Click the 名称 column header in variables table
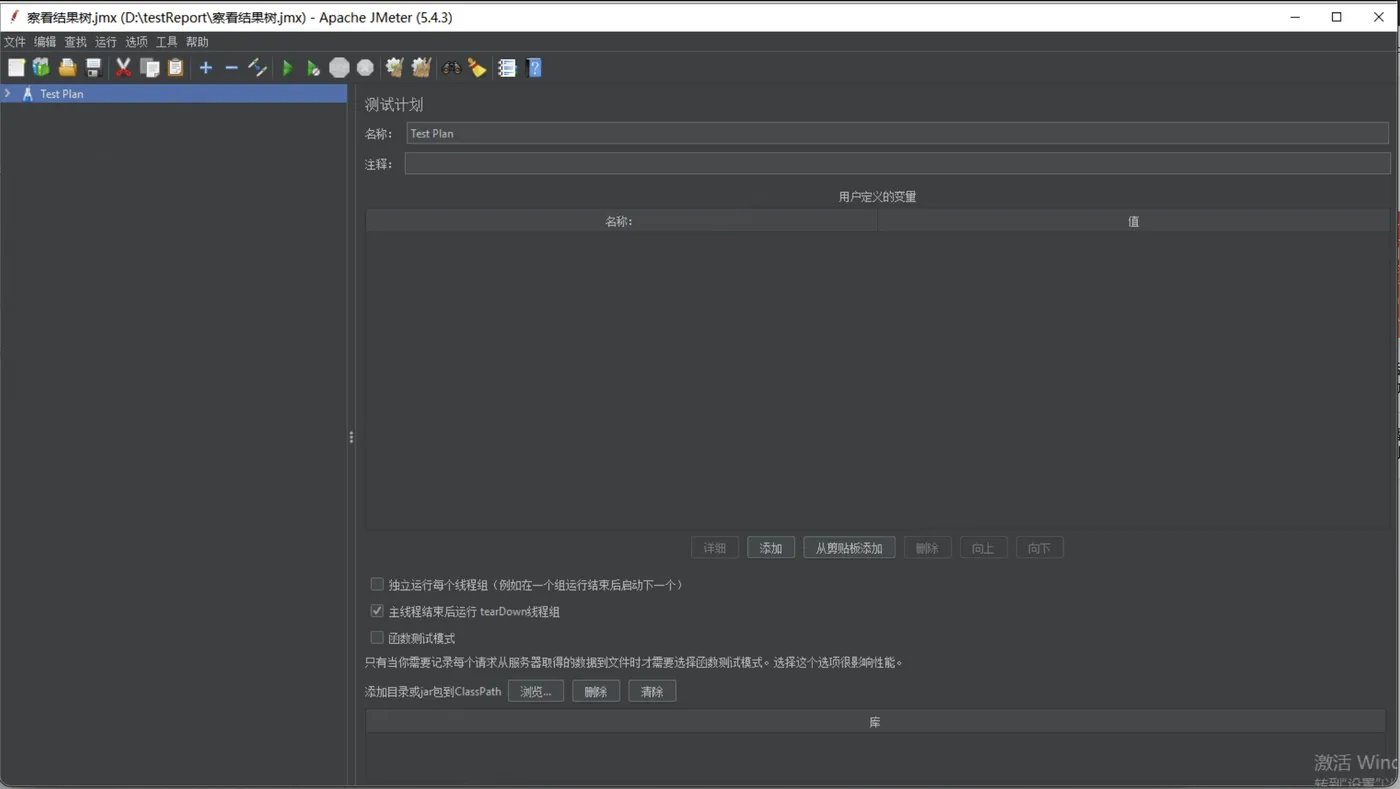 621,221
